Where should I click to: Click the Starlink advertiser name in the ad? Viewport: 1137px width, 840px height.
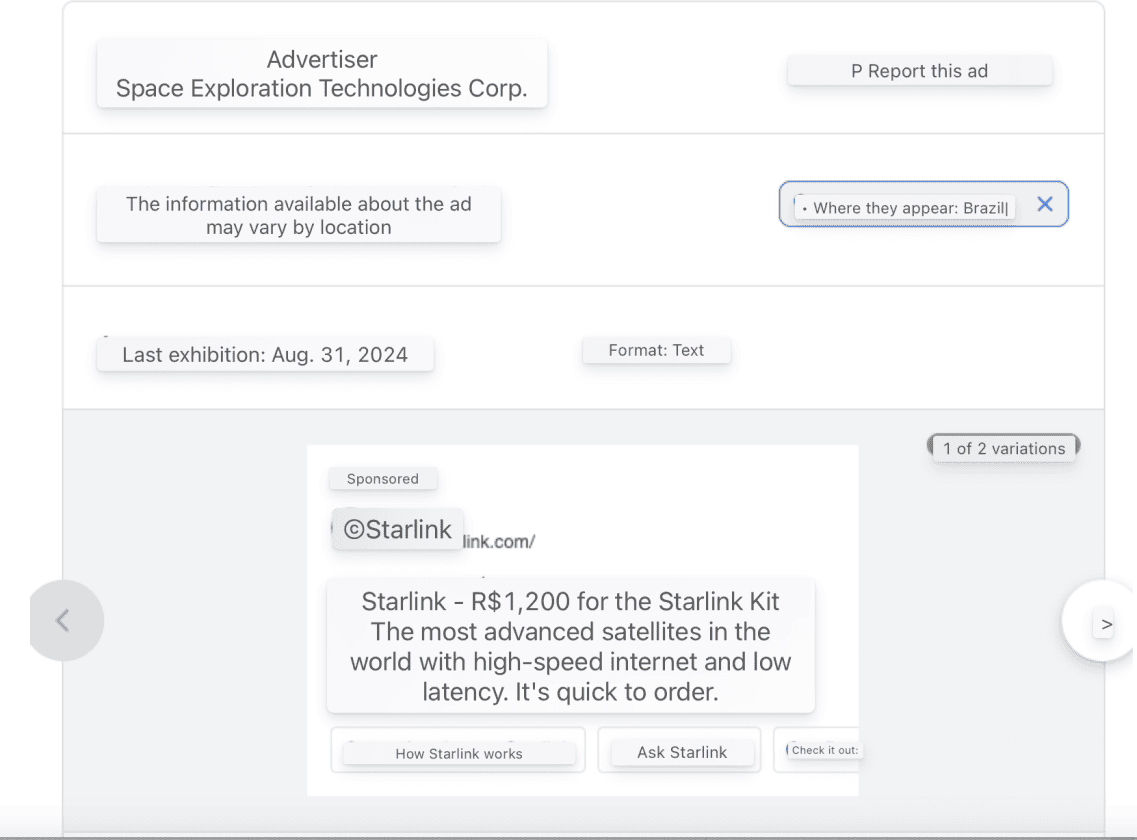[x=397, y=529]
